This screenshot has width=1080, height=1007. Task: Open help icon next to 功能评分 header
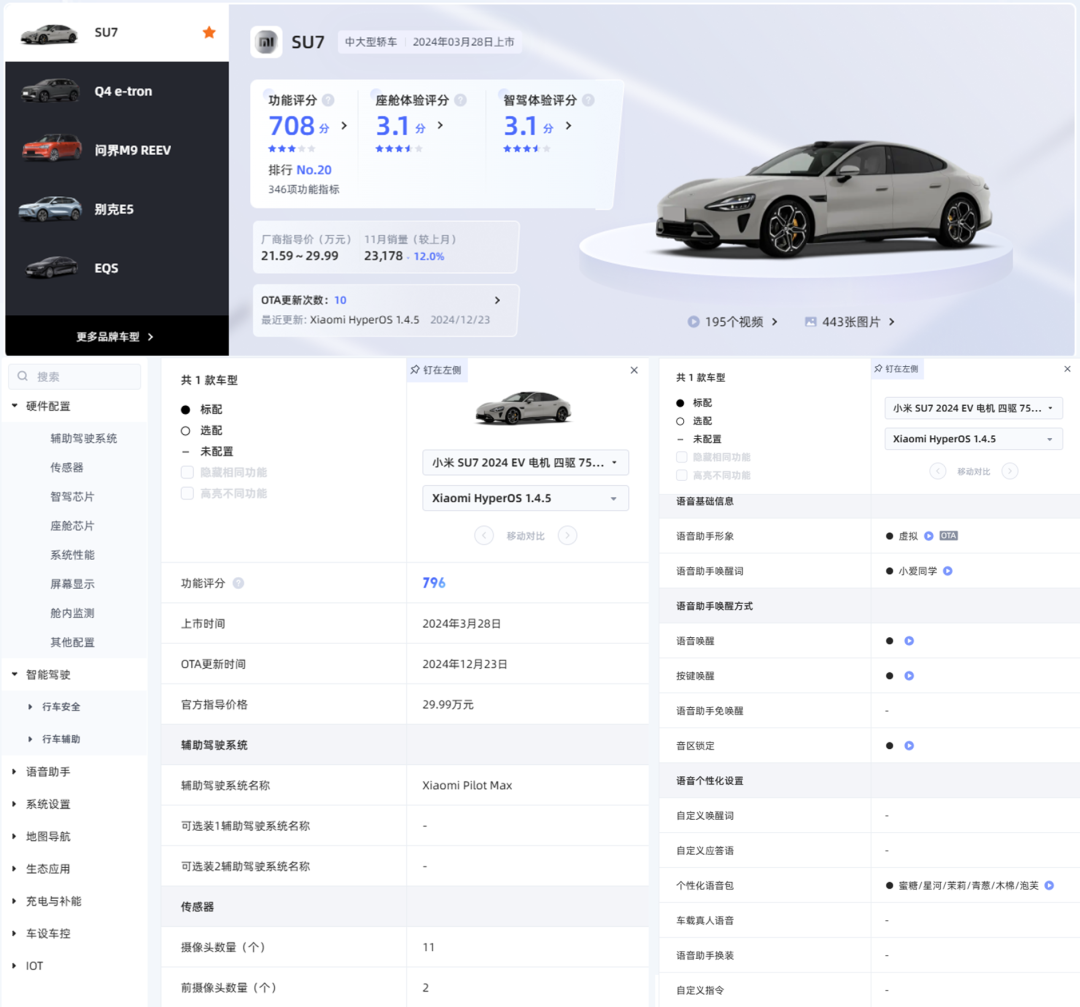pos(328,100)
